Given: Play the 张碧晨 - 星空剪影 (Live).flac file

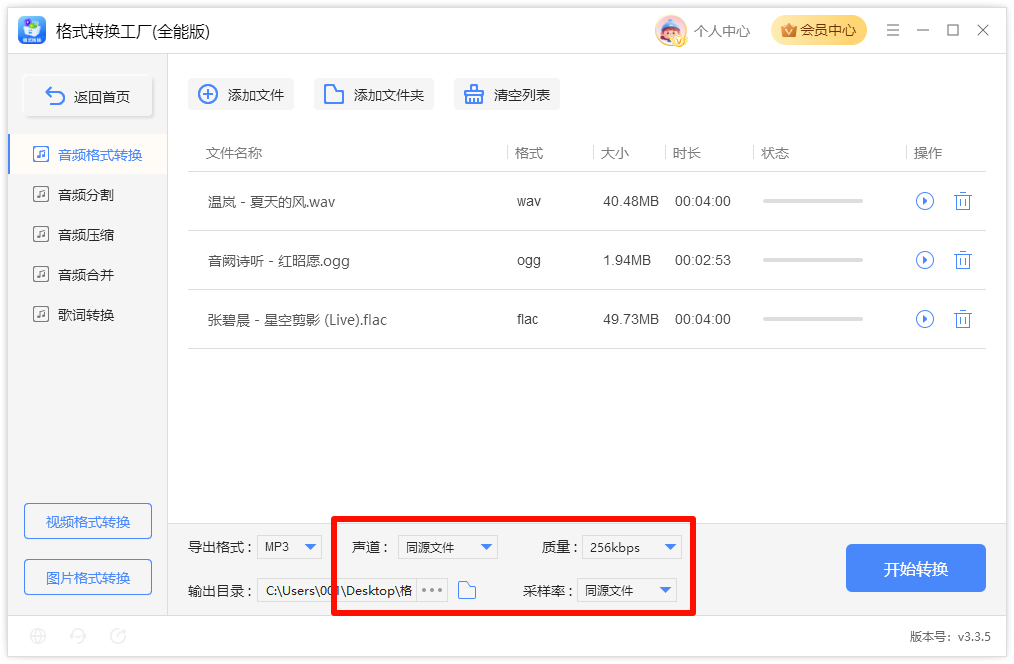Looking at the screenshot, I should 924,319.
